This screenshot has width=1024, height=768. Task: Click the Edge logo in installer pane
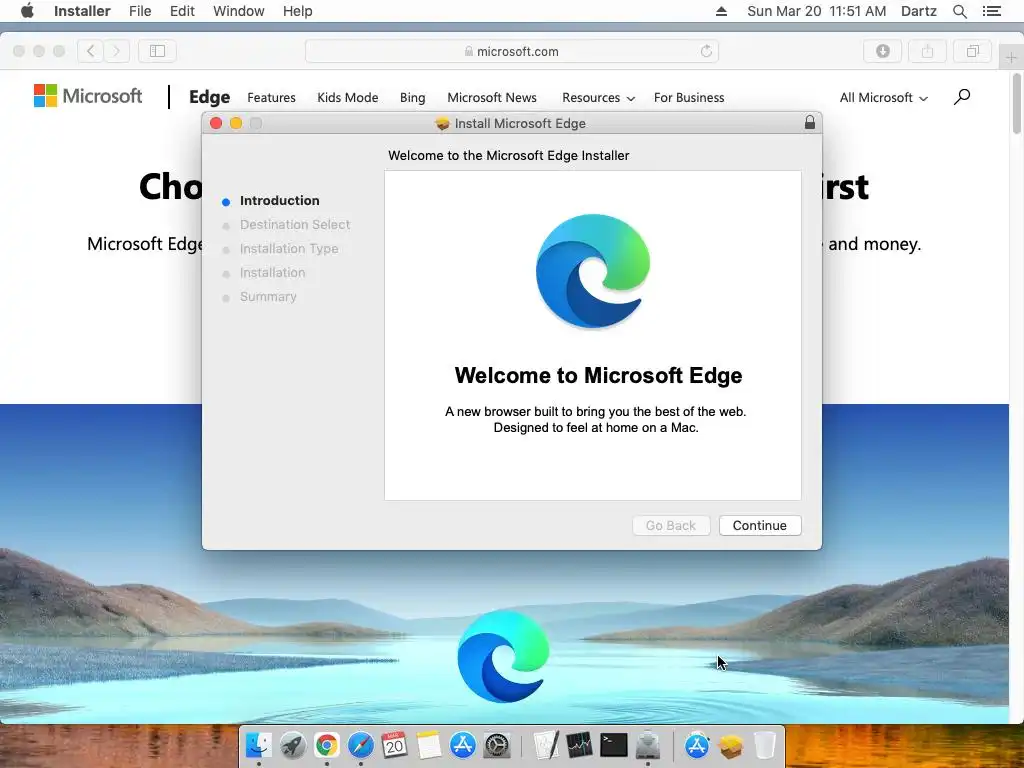(x=592, y=270)
